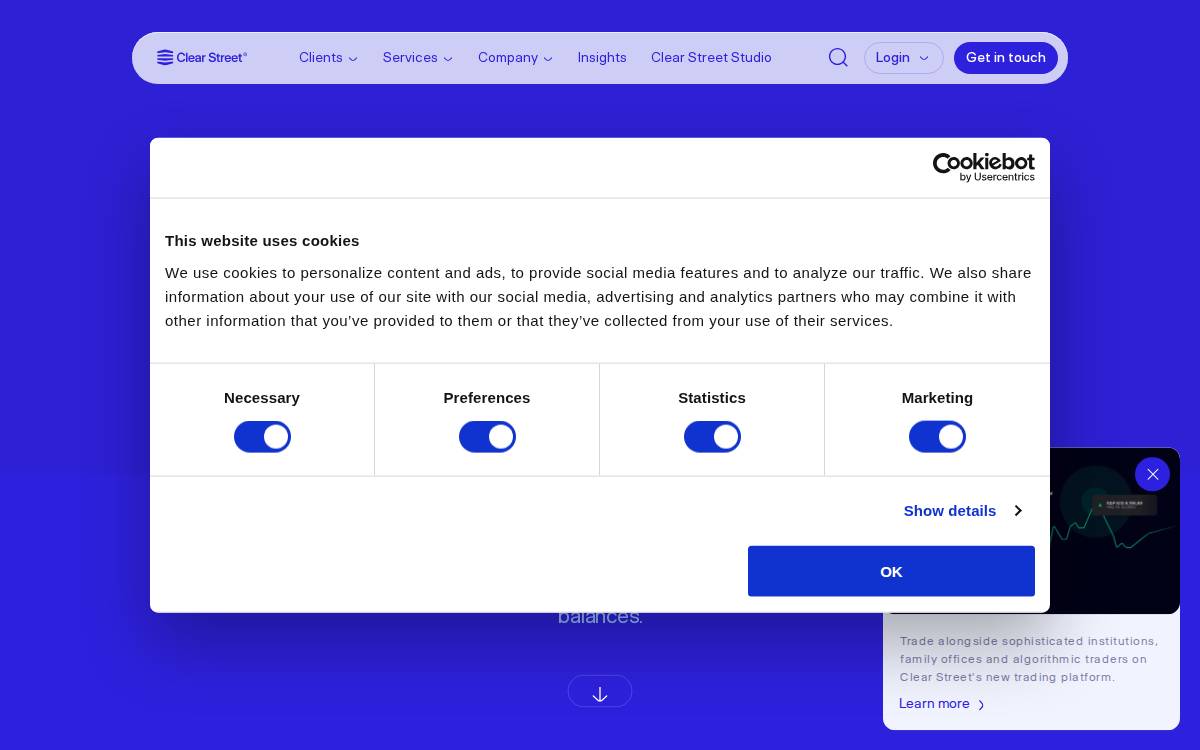This screenshot has width=1200, height=750.
Task: Turn off the Statistics cookies switch
Action: tap(712, 437)
